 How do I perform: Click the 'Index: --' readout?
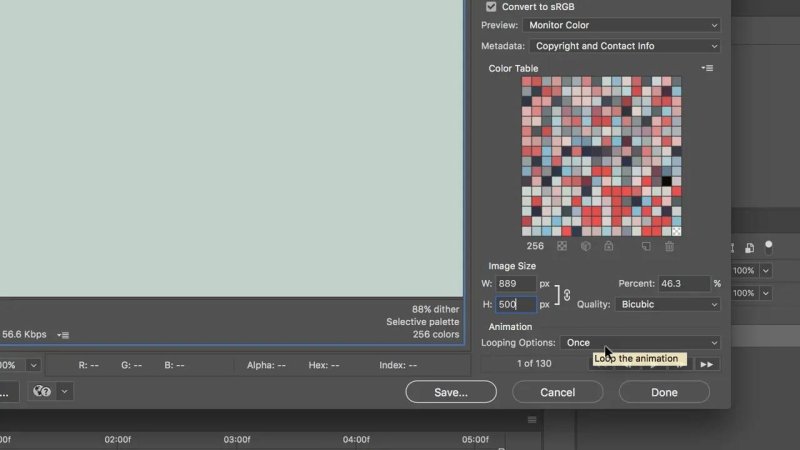coord(398,365)
